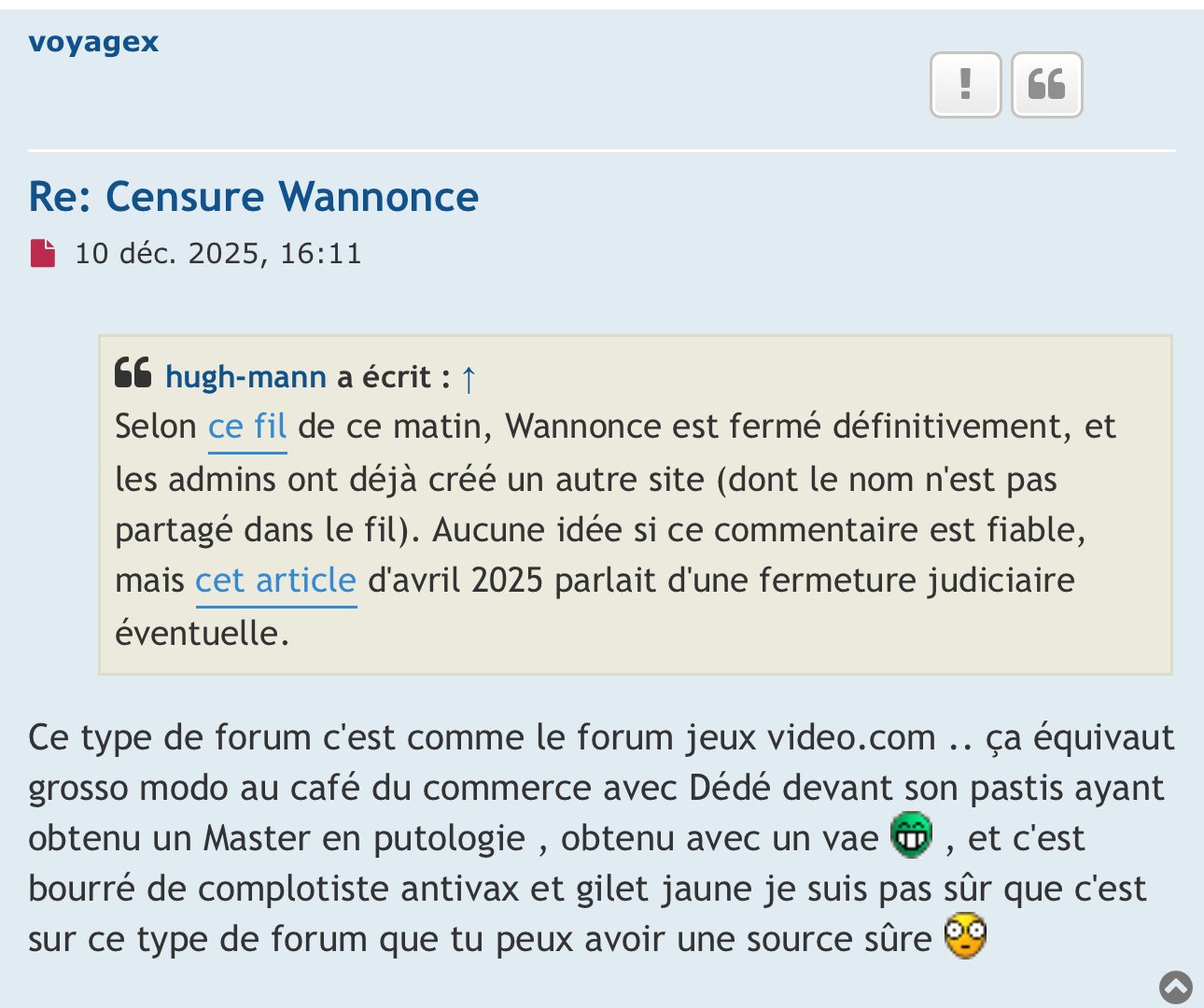The height and width of the screenshot is (1008, 1204).
Task: Click the report post exclamation button
Action: pyautogui.click(x=965, y=85)
